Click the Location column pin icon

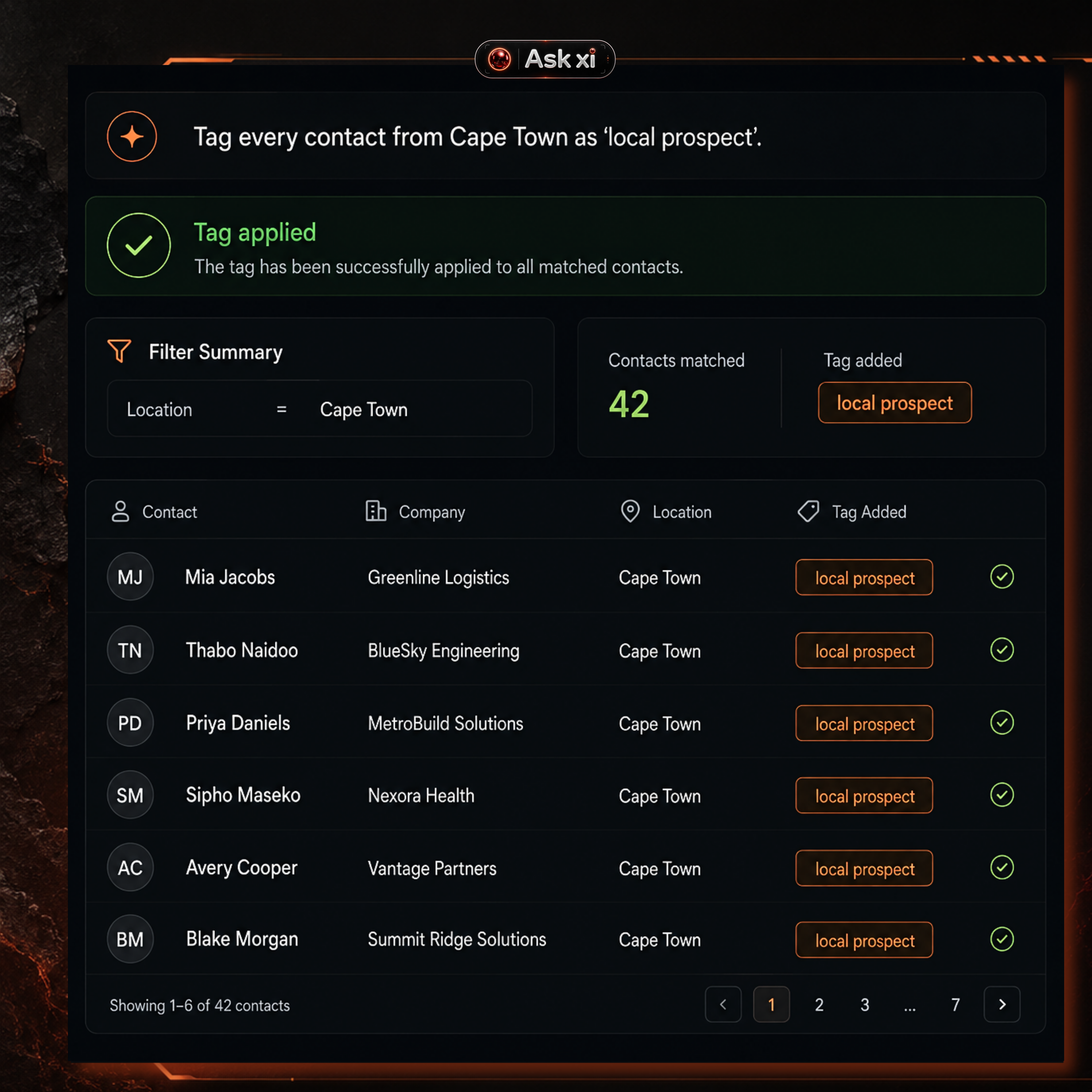tap(630, 512)
